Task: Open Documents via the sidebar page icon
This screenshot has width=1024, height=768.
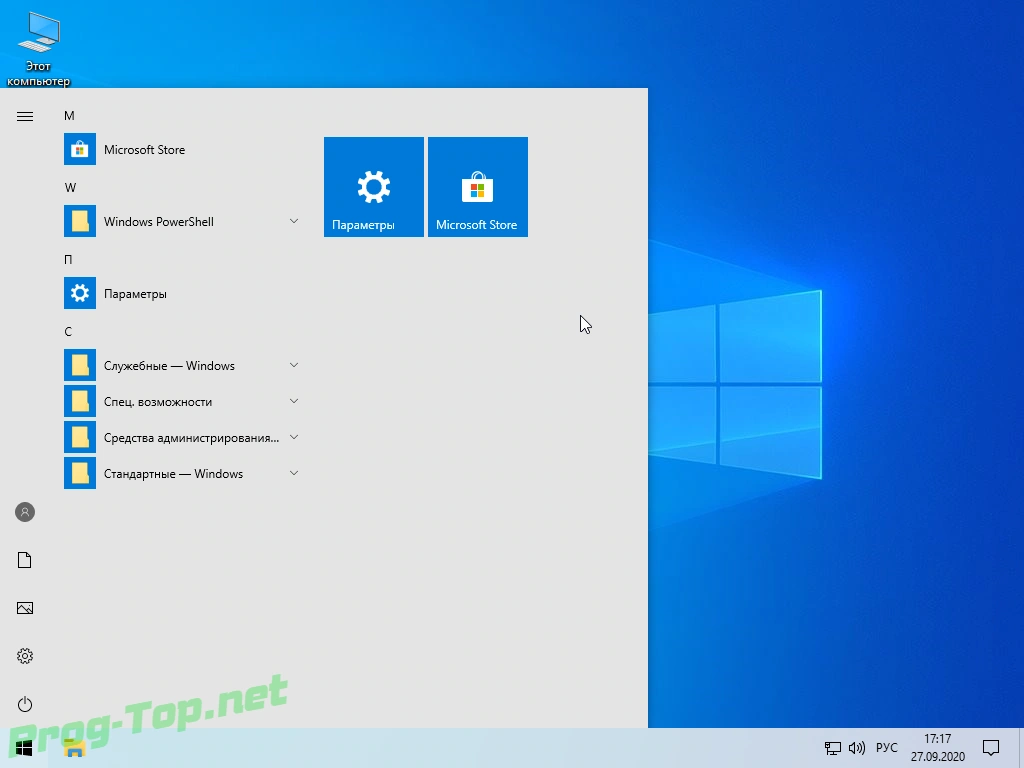Action: 25,560
